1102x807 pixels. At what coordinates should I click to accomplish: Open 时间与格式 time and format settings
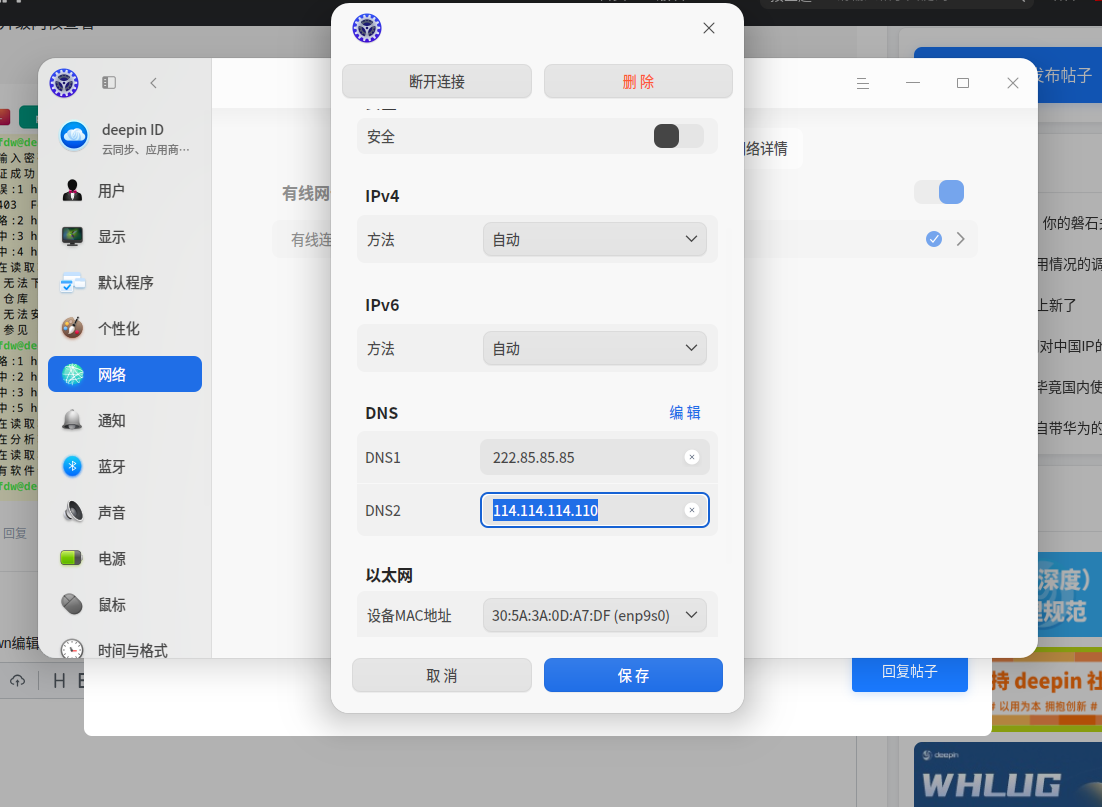coord(125,648)
